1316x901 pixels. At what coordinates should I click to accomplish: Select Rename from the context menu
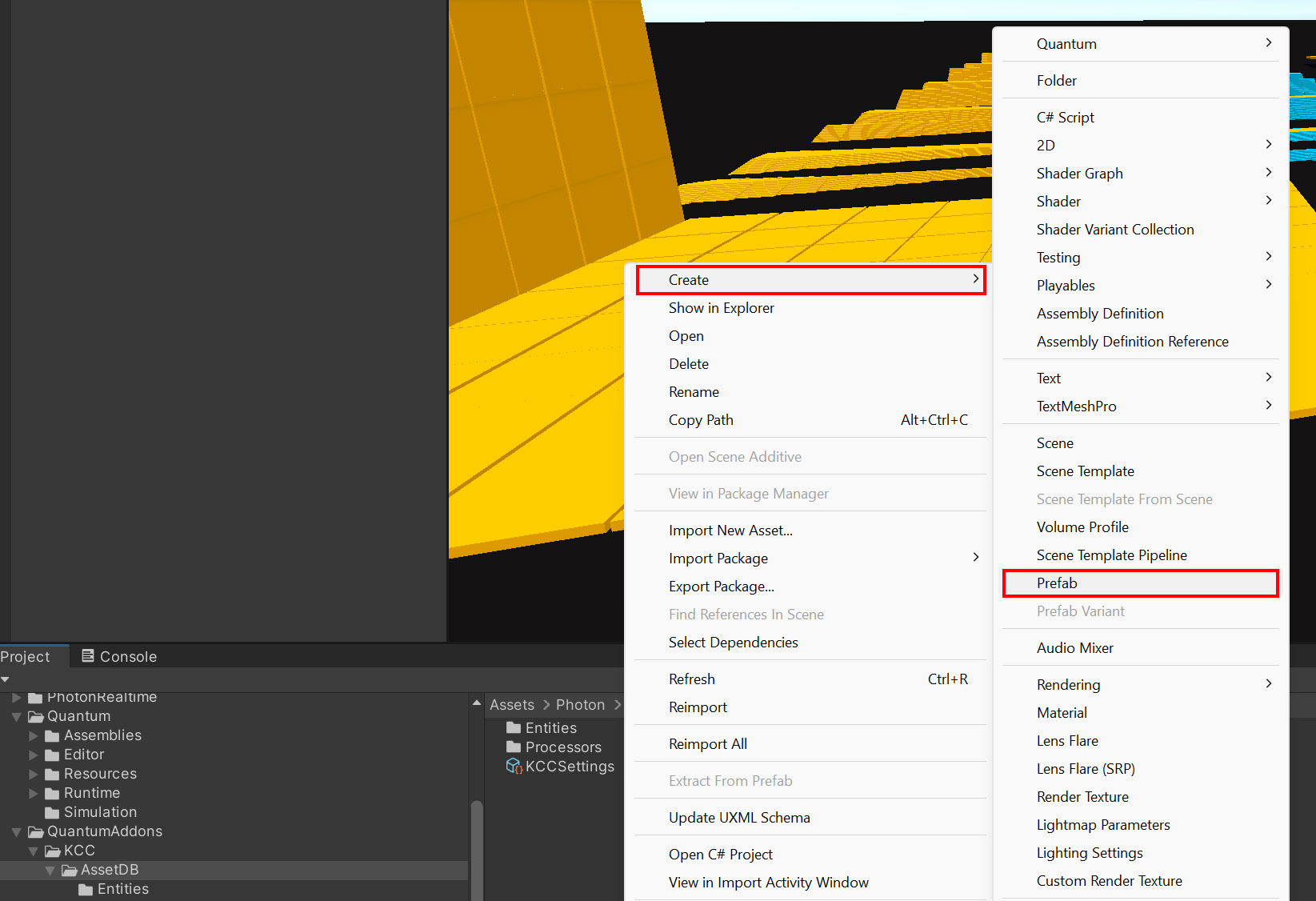(x=694, y=392)
